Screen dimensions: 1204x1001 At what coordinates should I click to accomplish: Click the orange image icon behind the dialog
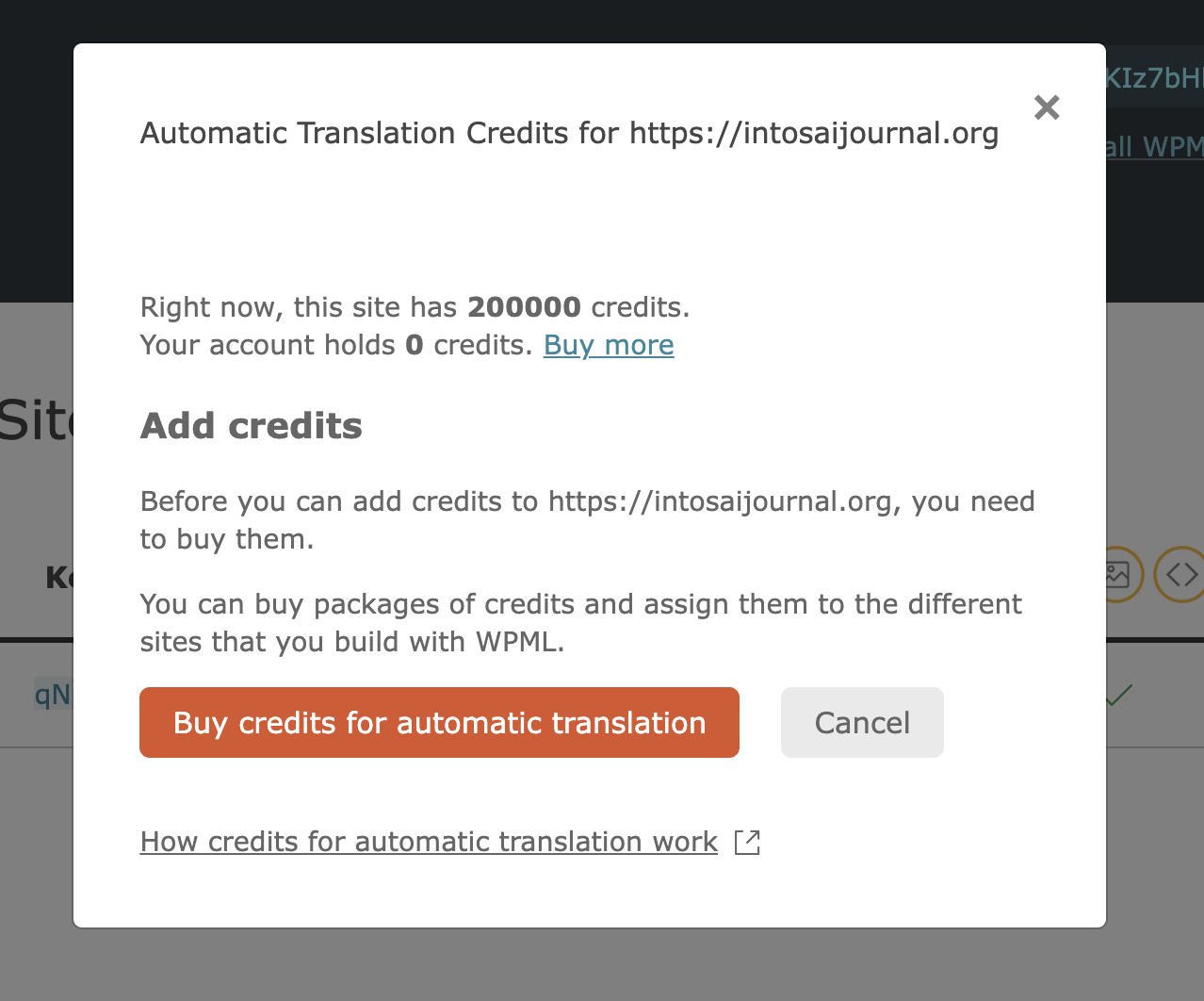click(x=1119, y=573)
